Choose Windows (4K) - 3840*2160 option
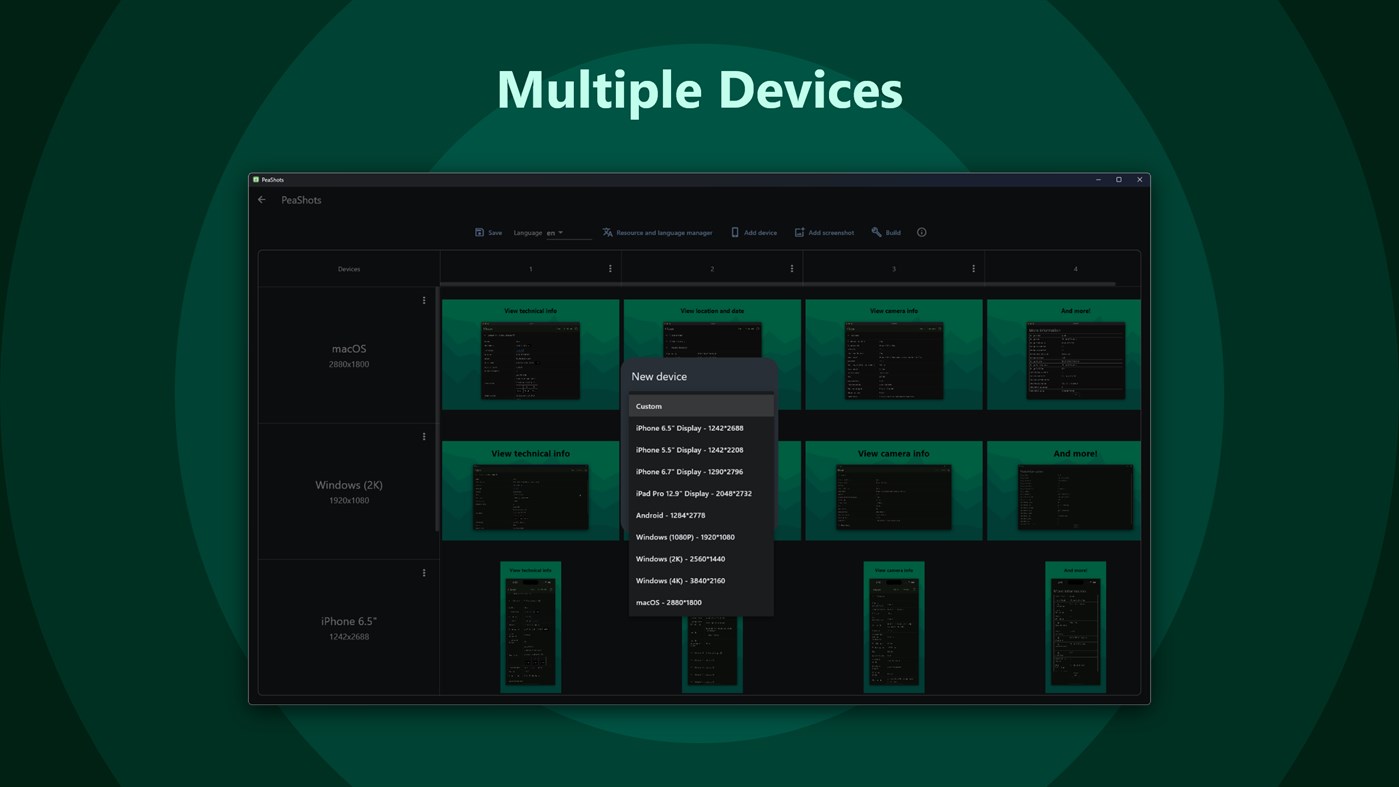Image resolution: width=1399 pixels, height=787 pixels. point(701,580)
